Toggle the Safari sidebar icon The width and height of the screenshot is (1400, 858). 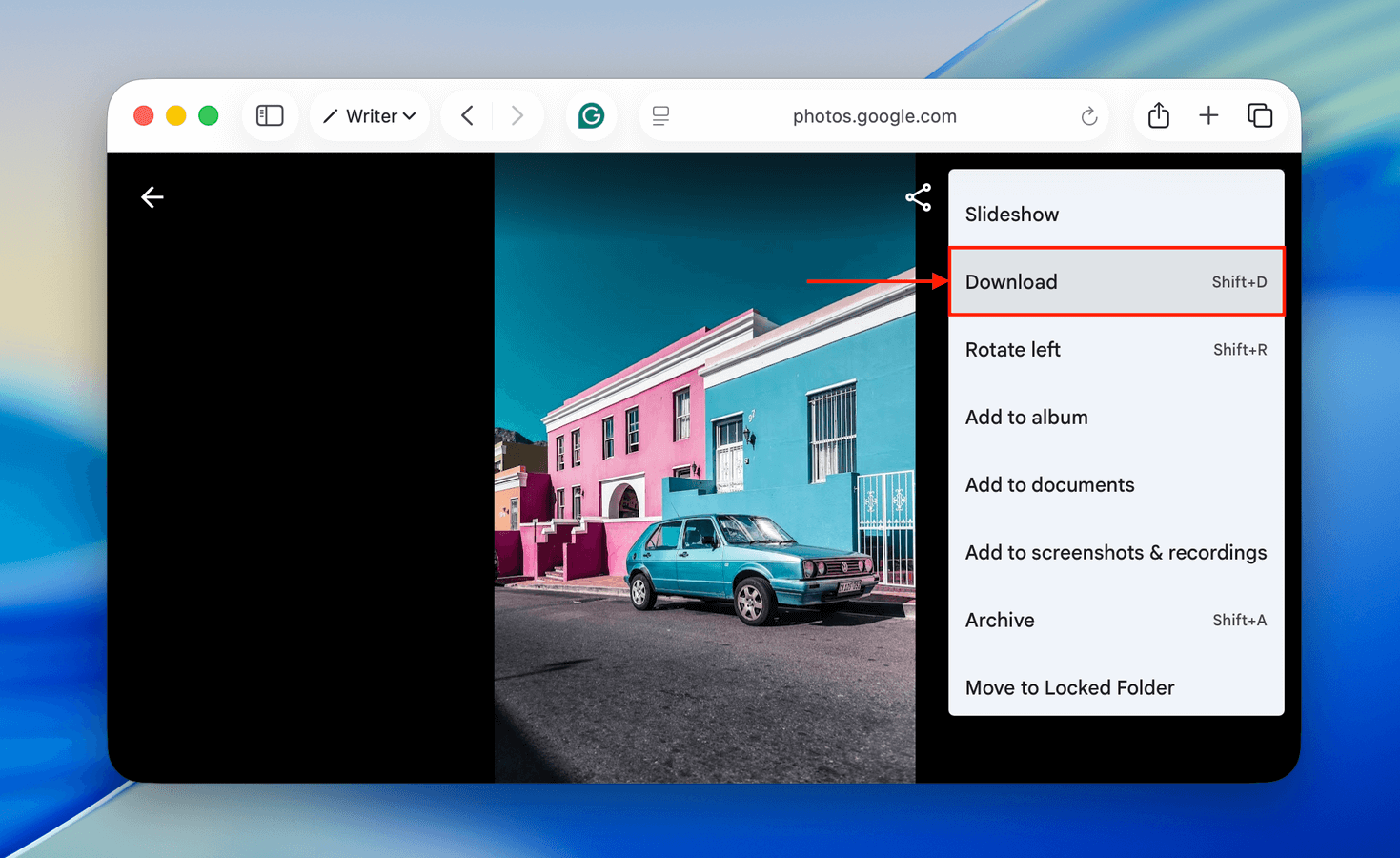(x=270, y=116)
